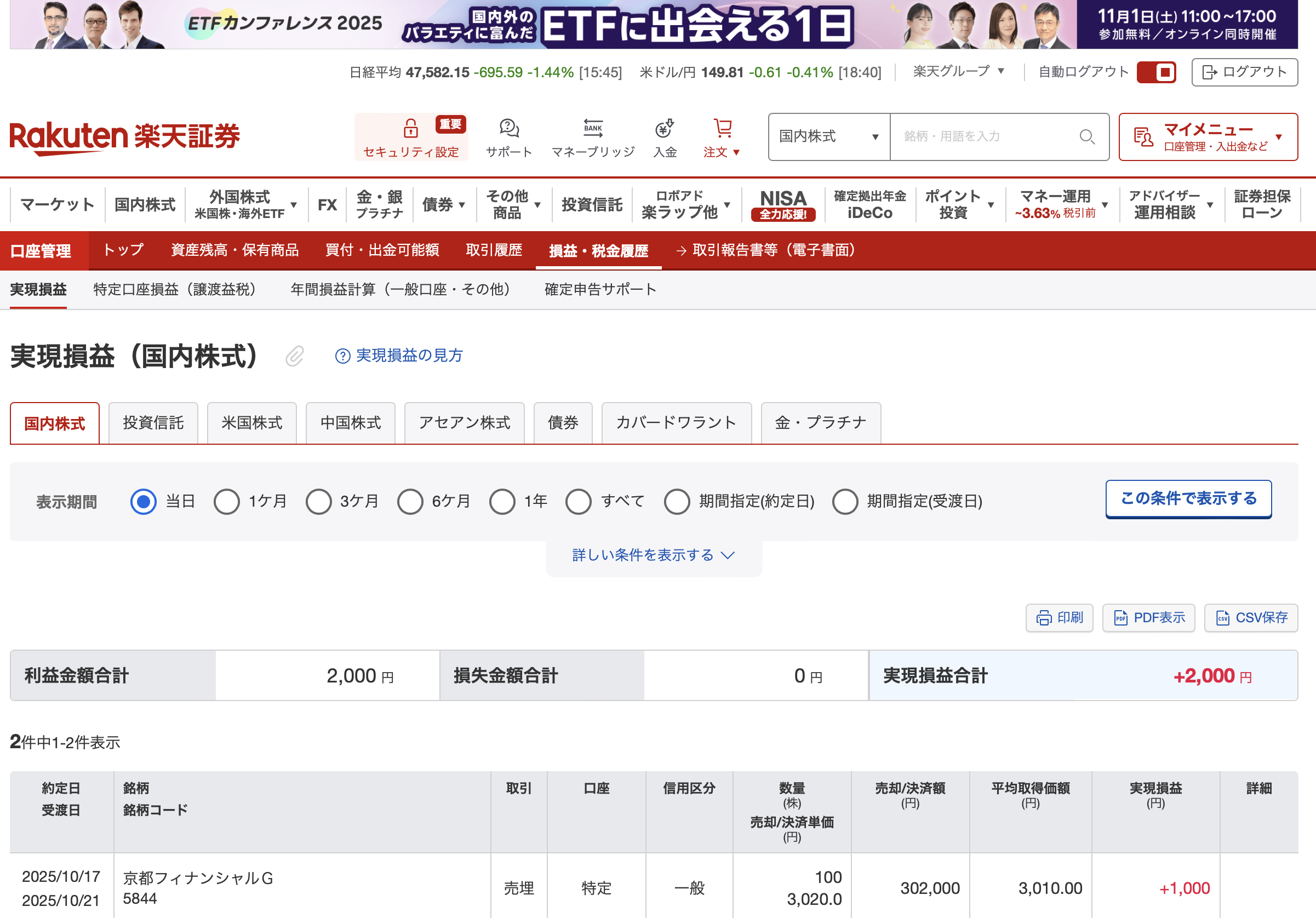Image resolution: width=1316 pixels, height=918 pixels.
Task: Open PDF display icon button
Action: (1148, 618)
